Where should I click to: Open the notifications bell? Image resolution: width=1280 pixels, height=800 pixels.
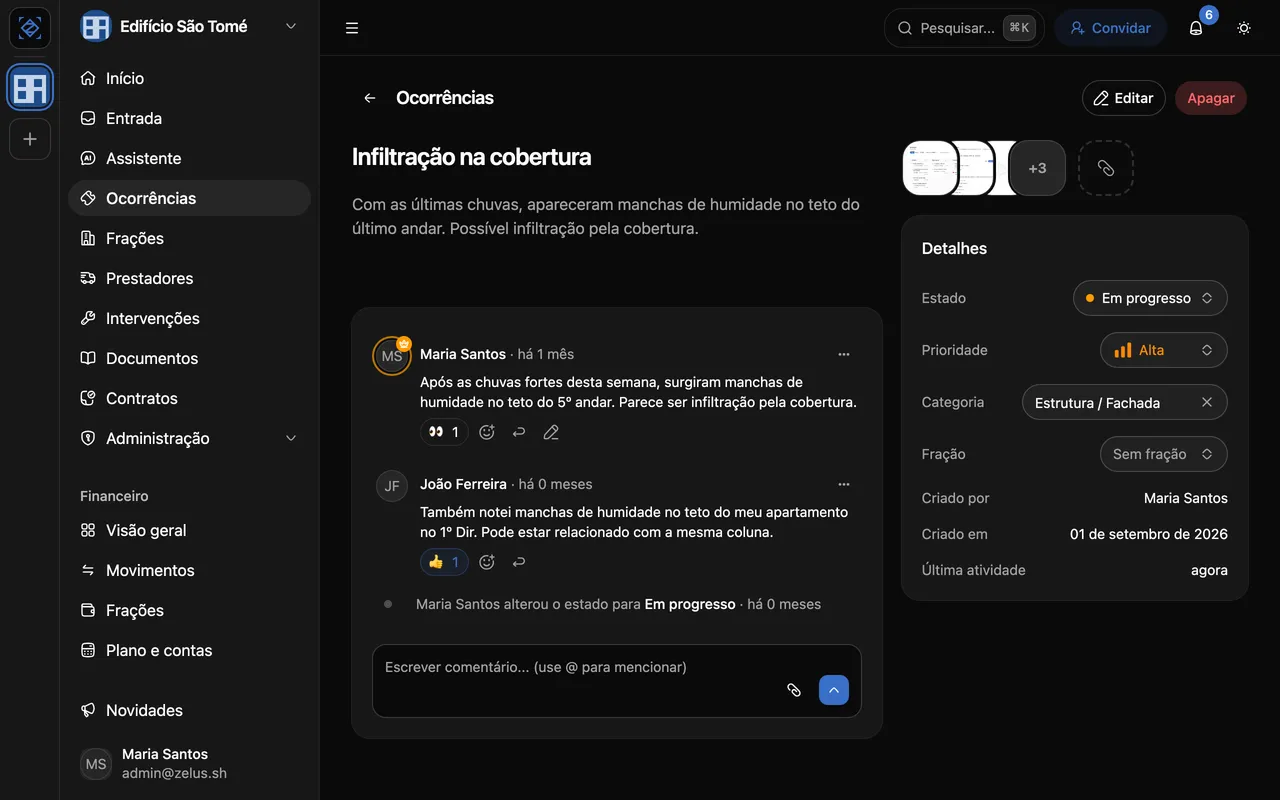point(1196,28)
